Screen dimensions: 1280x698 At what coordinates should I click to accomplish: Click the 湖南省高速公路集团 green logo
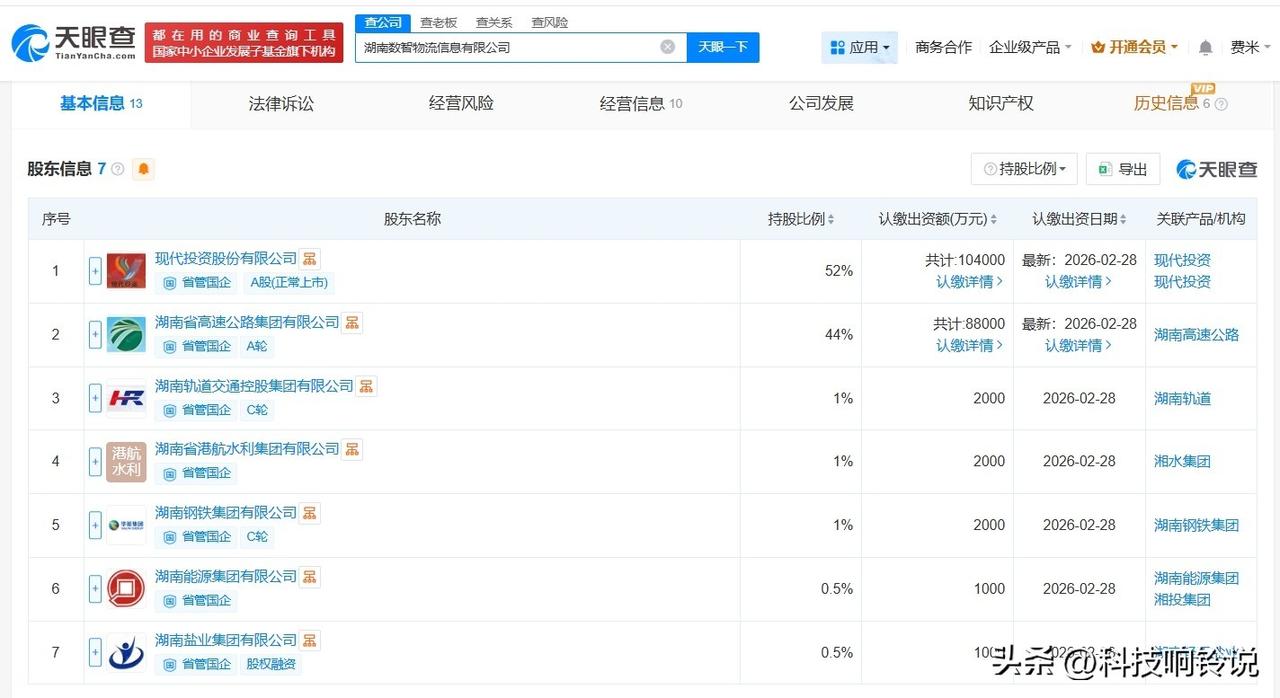126,334
